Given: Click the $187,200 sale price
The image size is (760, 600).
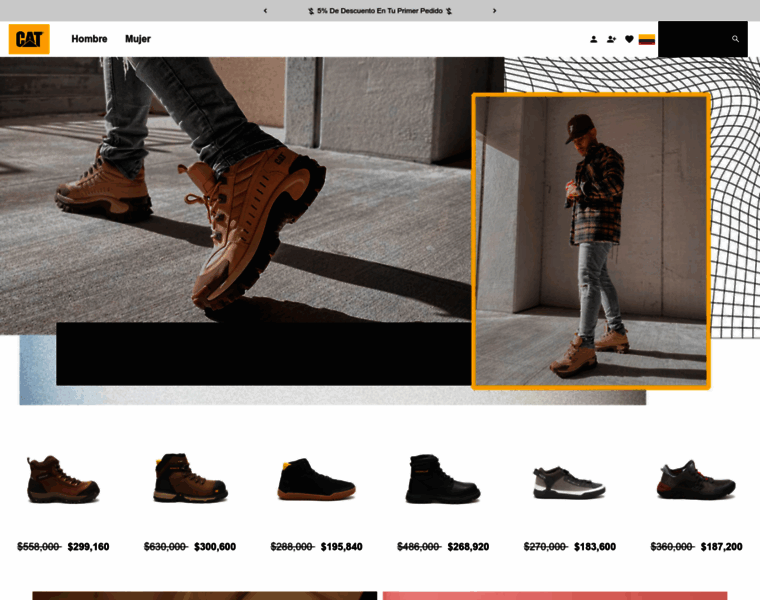Looking at the screenshot, I should (x=722, y=547).
